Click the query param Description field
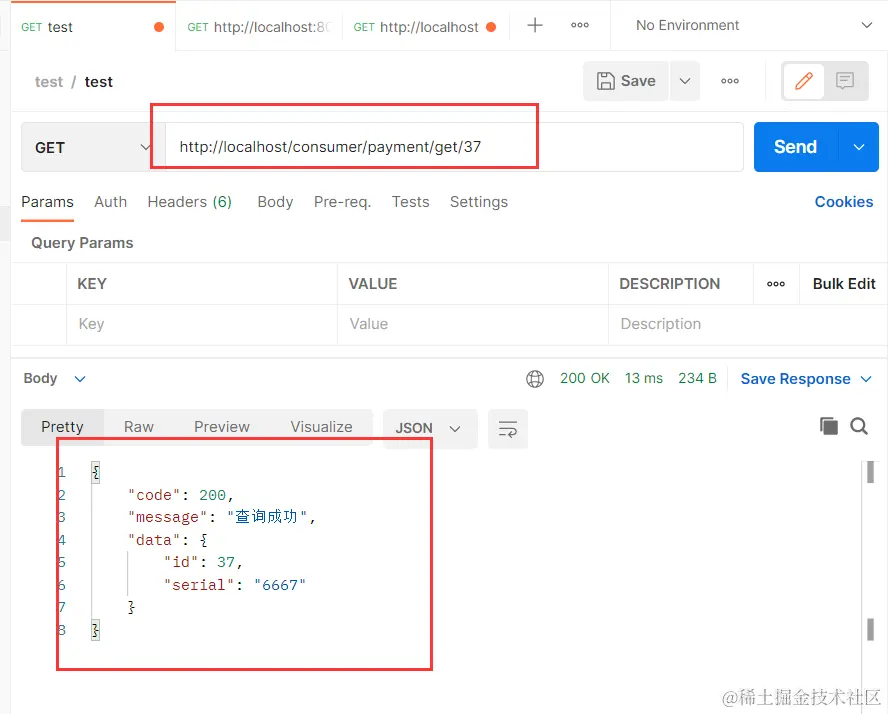Image resolution: width=888 pixels, height=714 pixels. pyautogui.click(x=748, y=324)
